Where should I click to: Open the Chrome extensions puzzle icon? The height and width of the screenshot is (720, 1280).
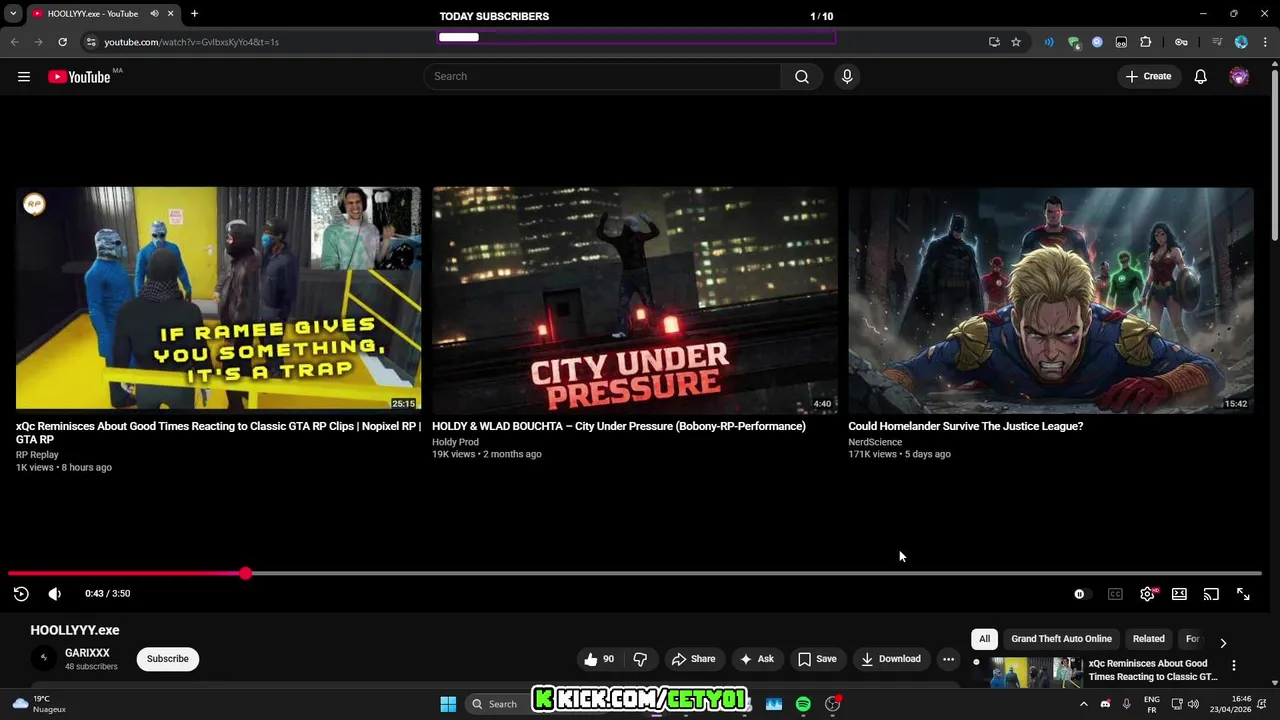(1146, 42)
